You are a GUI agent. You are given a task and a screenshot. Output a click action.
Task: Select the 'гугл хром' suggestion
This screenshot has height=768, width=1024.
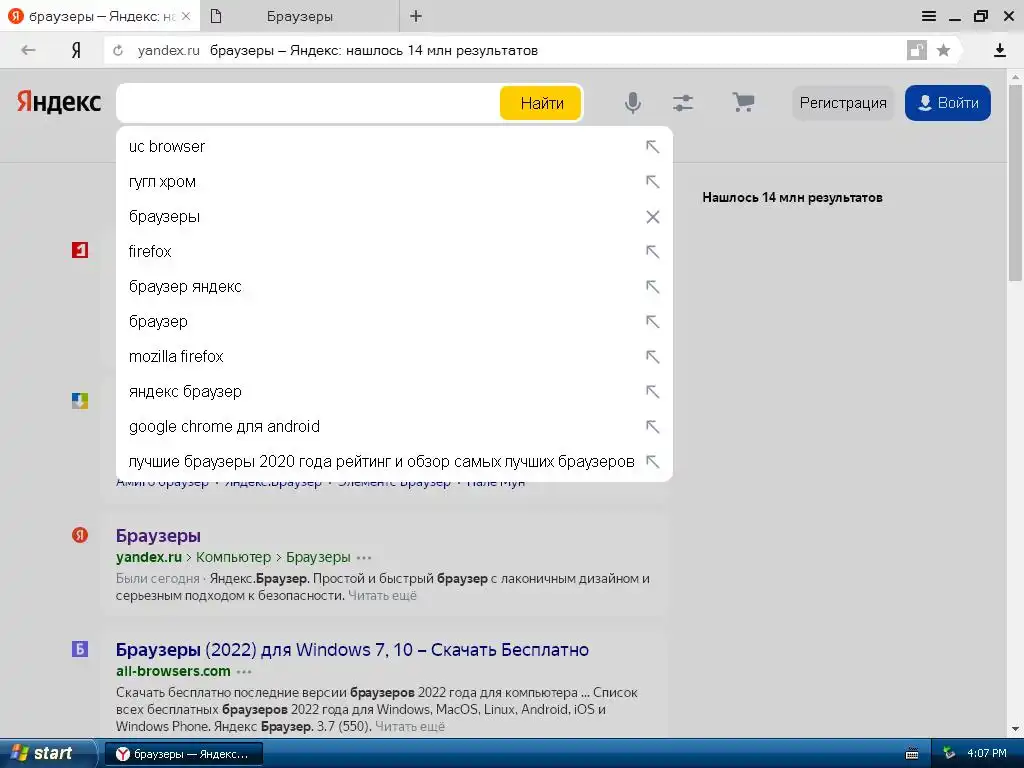pyautogui.click(x=394, y=182)
